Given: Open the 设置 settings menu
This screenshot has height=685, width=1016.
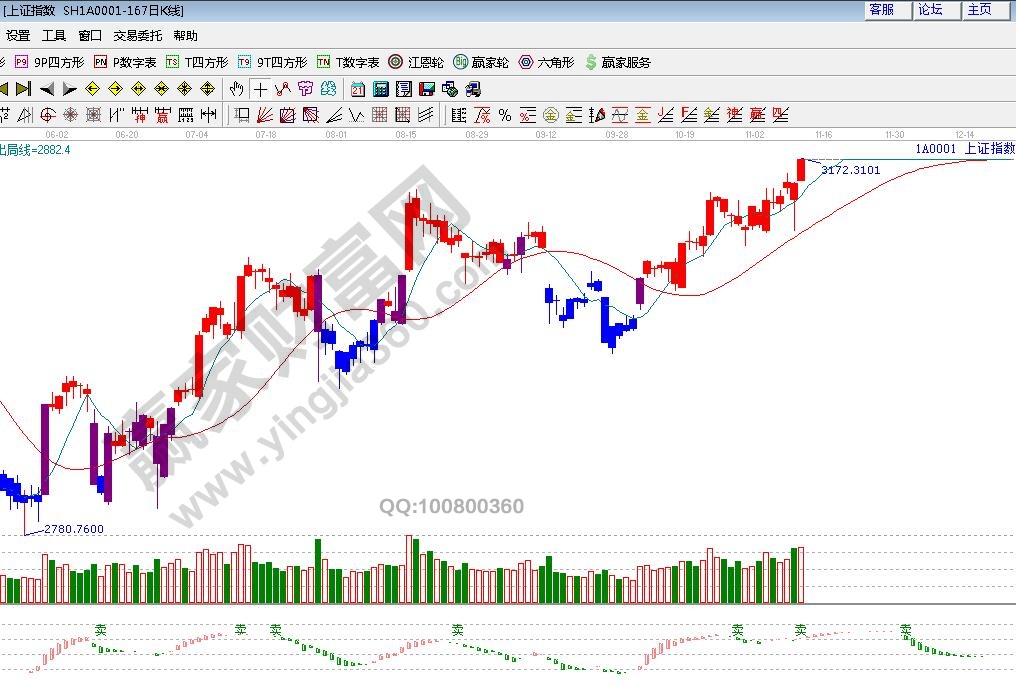Looking at the screenshot, I should pyautogui.click(x=18, y=35).
